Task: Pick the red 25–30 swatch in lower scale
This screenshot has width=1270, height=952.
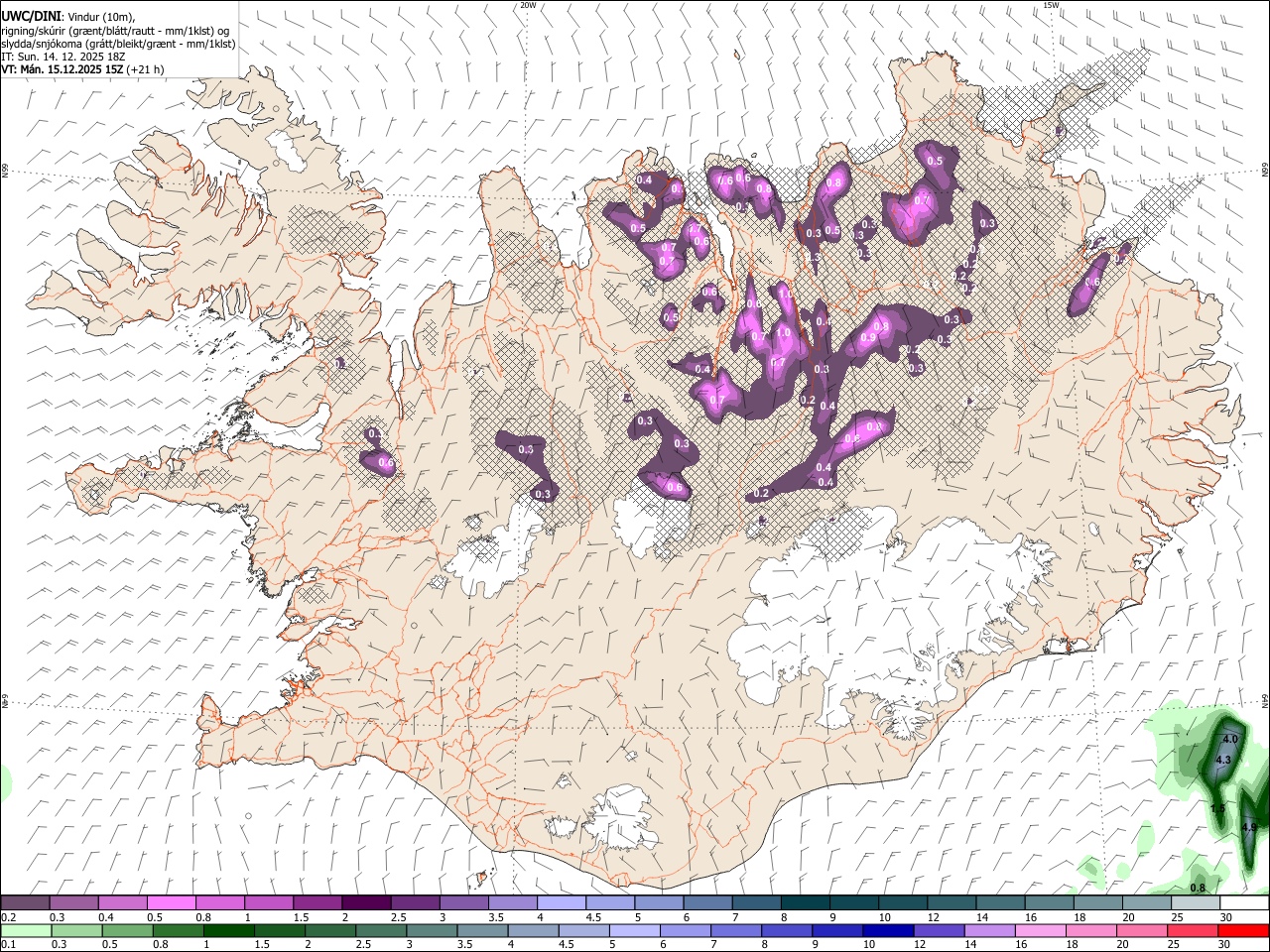Action: (1192, 931)
